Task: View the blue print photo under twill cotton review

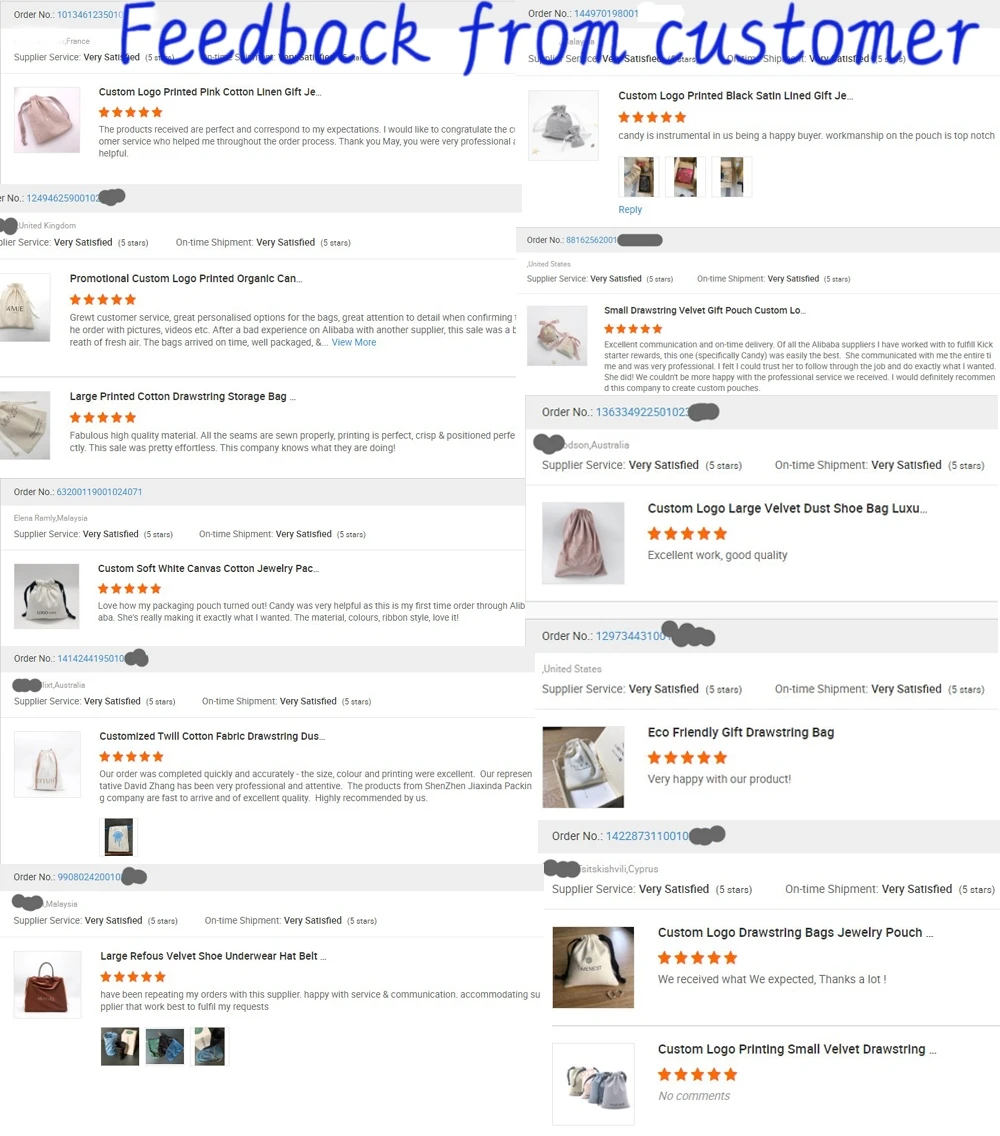Action: 119,837
